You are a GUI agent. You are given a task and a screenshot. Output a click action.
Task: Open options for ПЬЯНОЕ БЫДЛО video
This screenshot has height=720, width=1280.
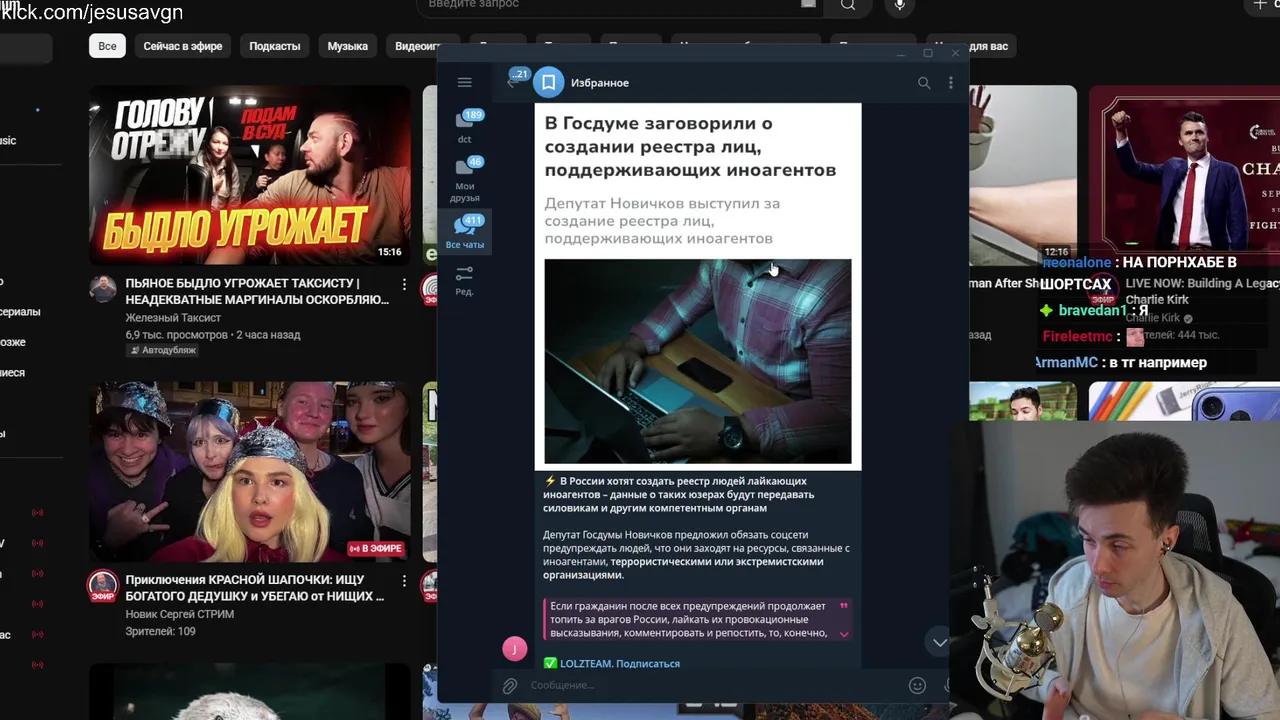click(404, 285)
